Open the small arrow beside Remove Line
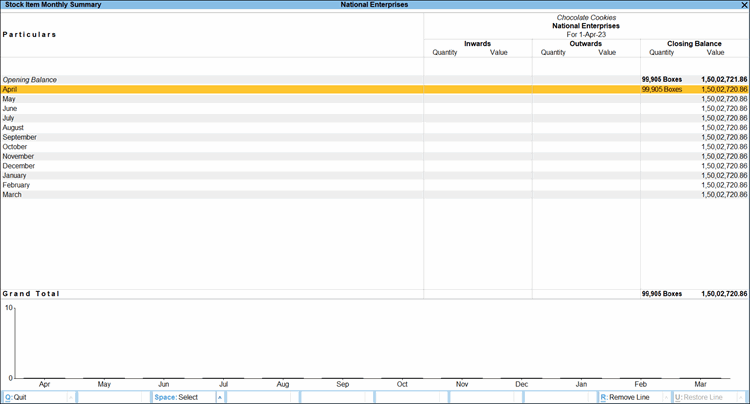Image resolution: width=750 pixels, height=404 pixels. (667, 397)
